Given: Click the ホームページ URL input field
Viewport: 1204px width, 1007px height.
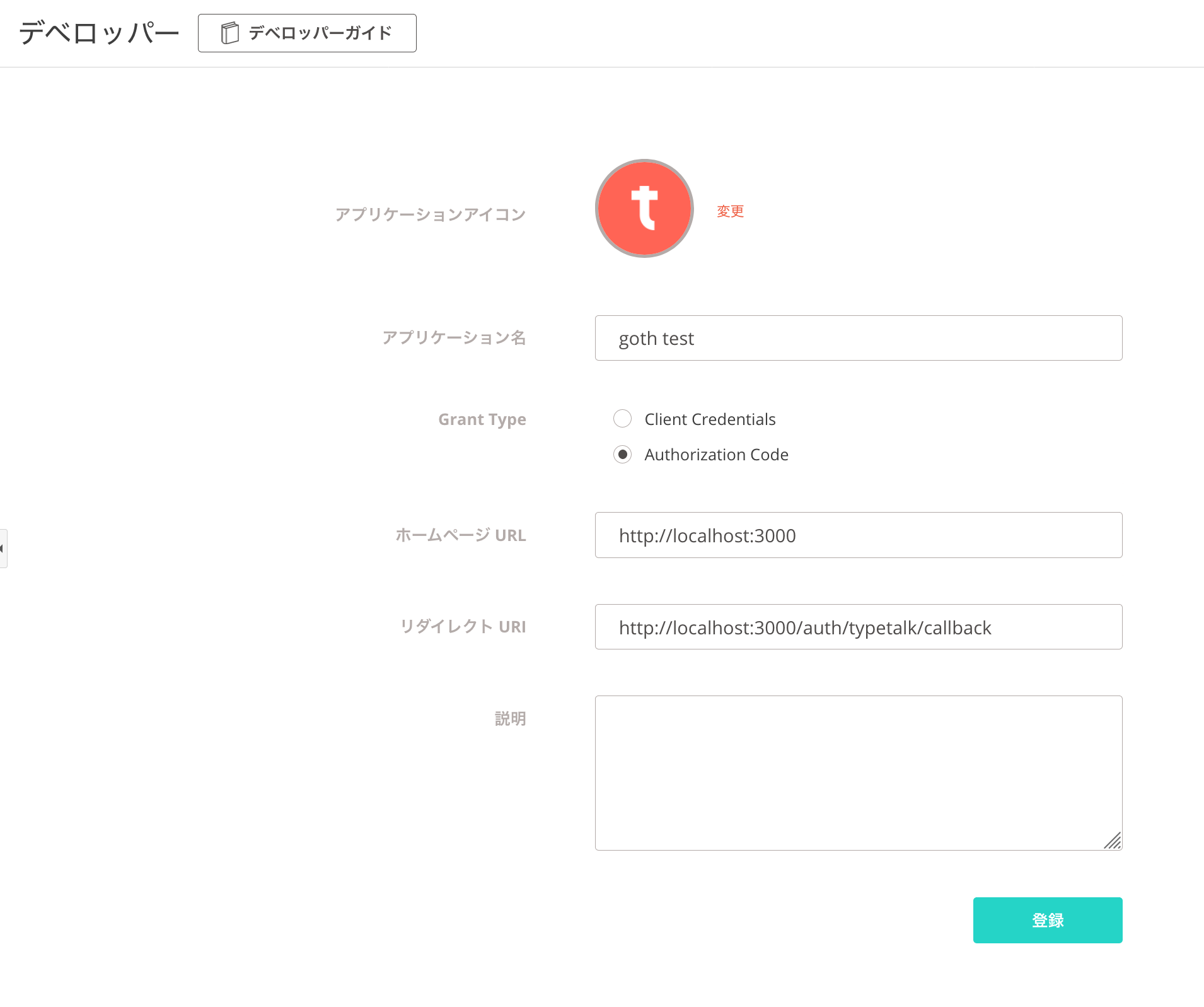Looking at the screenshot, I should 859,535.
